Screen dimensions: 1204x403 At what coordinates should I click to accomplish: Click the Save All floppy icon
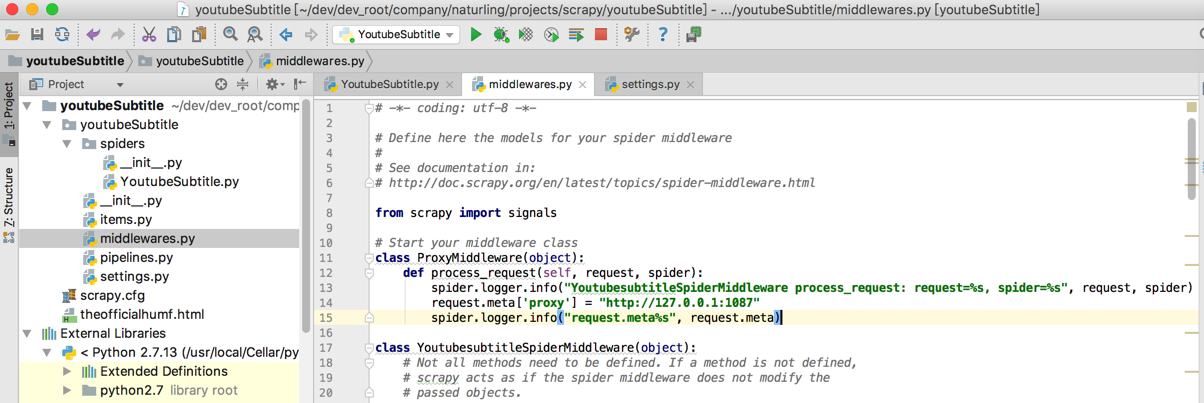pyautogui.click(x=37, y=34)
